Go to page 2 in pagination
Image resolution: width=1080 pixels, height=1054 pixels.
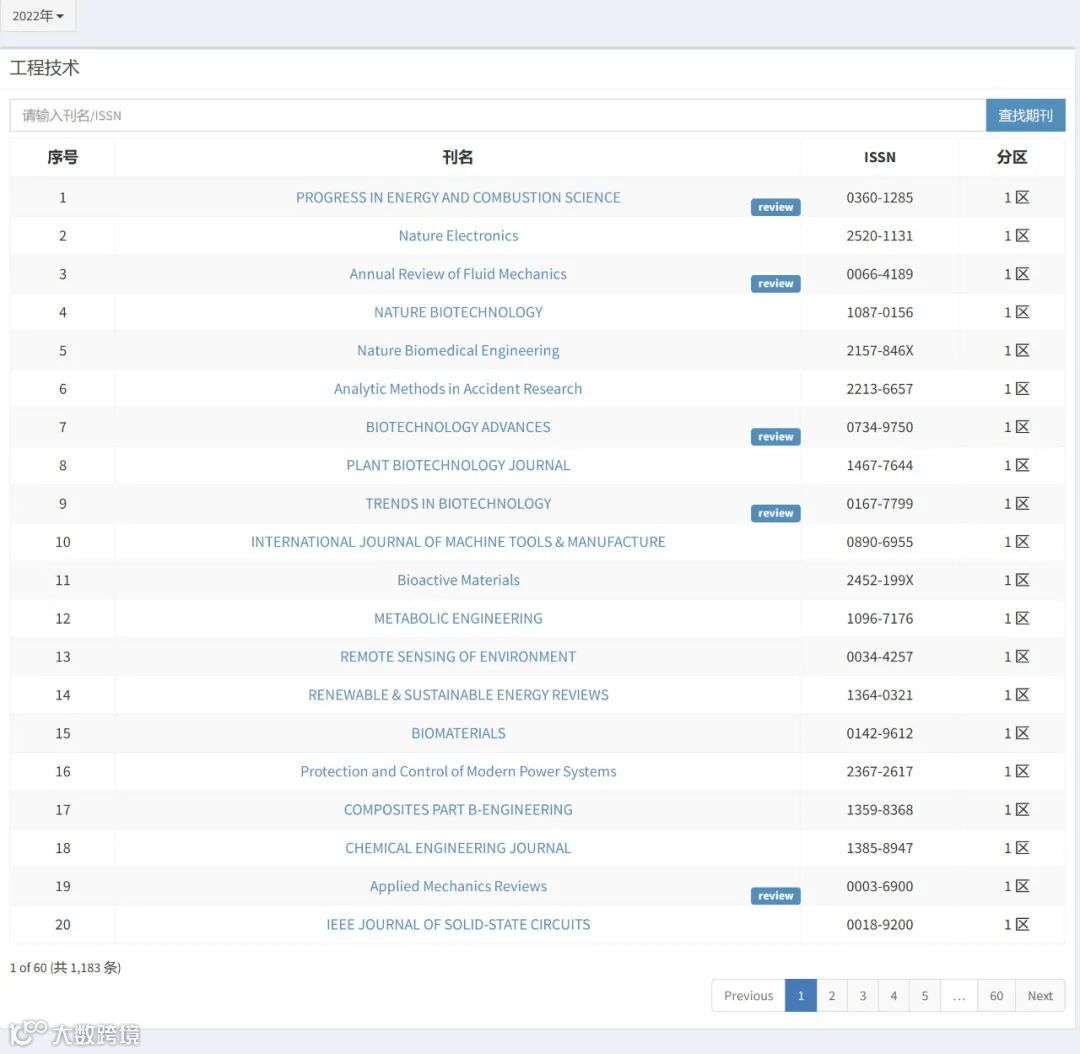click(x=831, y=995)
